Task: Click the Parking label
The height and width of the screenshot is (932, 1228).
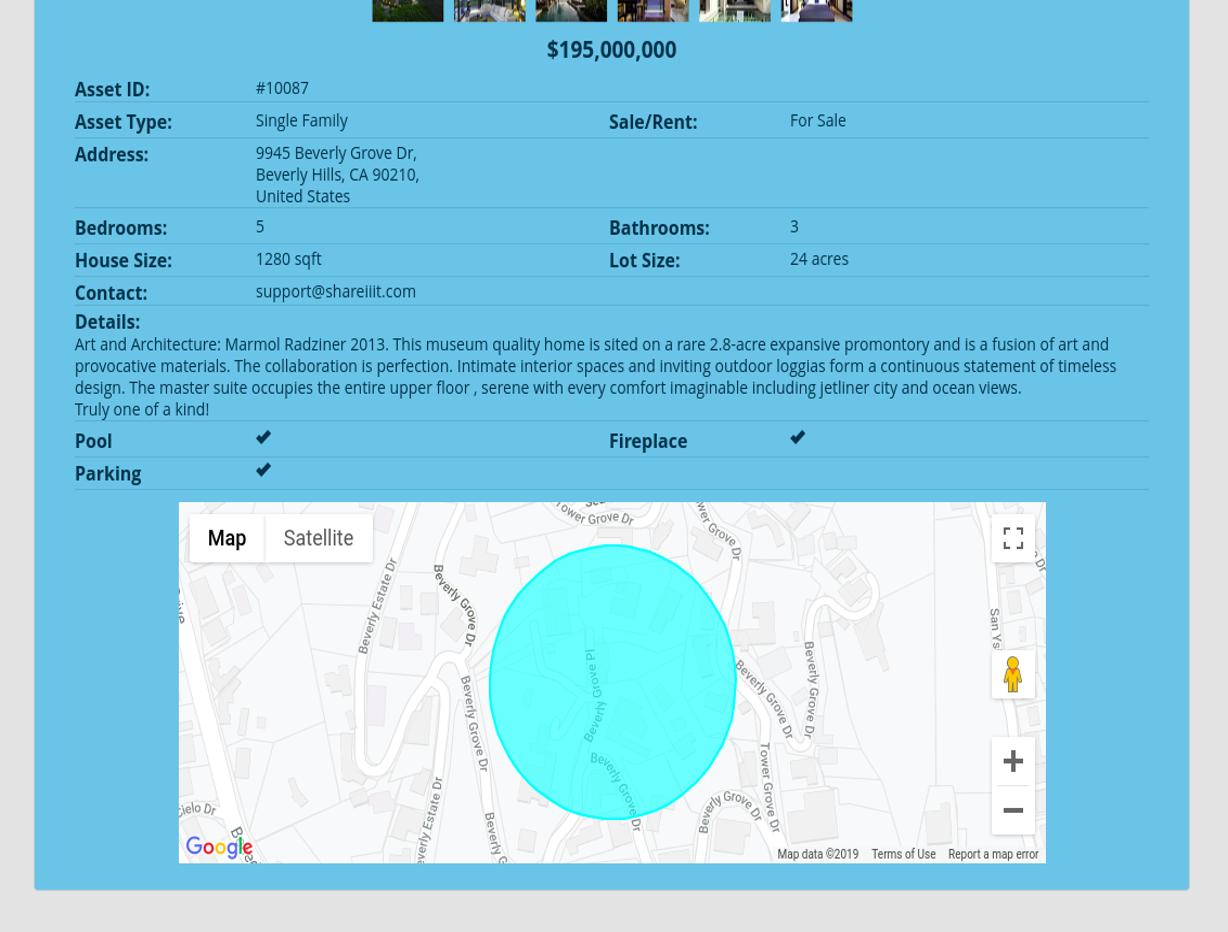Action: coord(108,473)
